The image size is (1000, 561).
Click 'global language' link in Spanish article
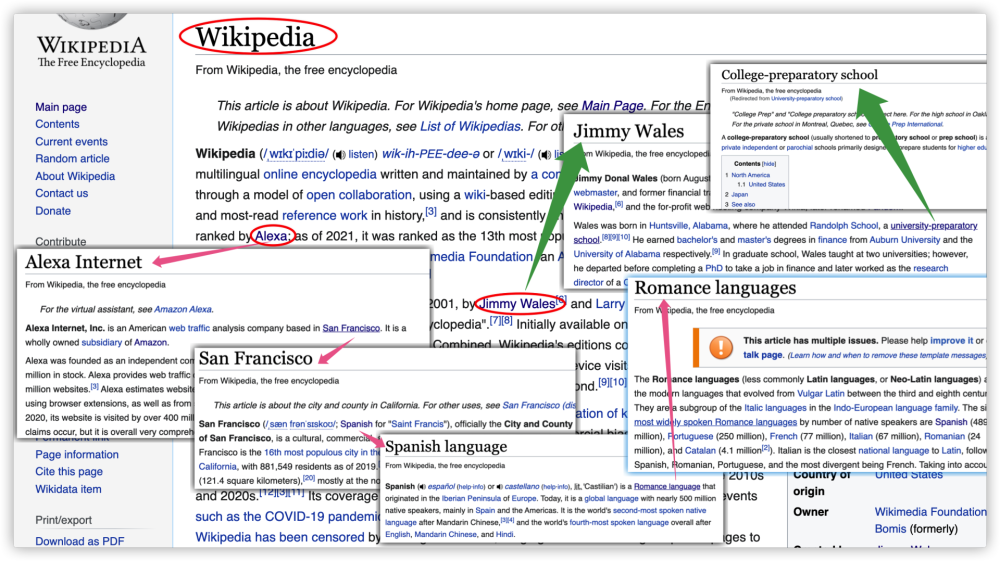(611, 499)
